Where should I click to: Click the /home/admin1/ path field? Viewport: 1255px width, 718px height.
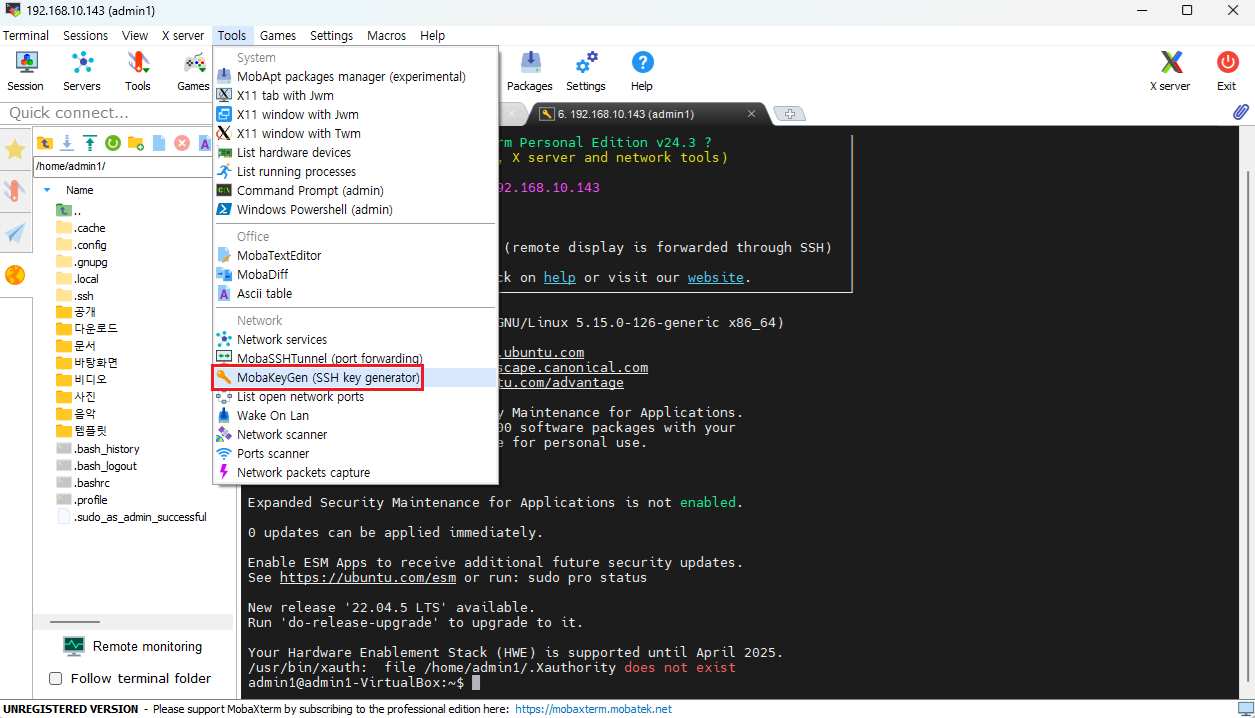point(122,166)
